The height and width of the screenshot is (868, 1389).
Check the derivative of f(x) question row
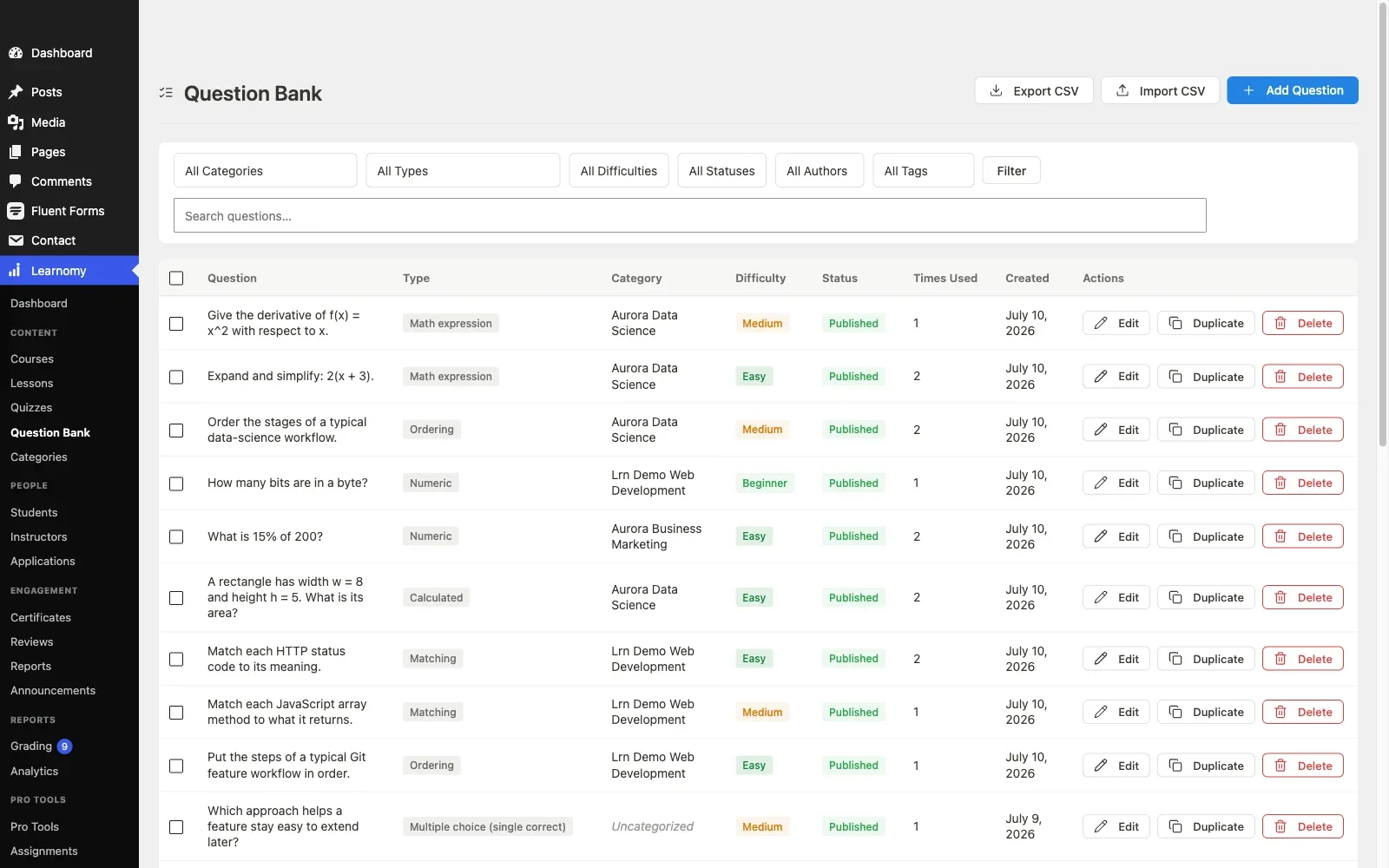pyautogui.click(x=176, y=324)
